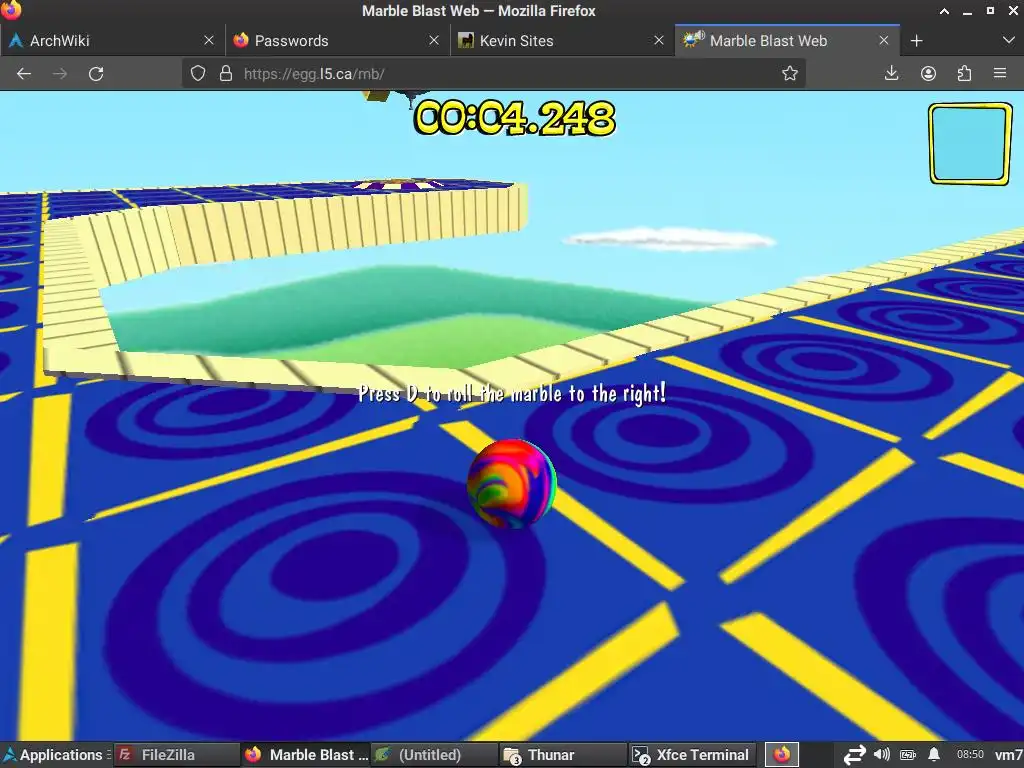Click the 08:50 panel clock
Image resolution: width=1024 pixels, height=768 pixels.
pyautogui.click(x=970, y=754)
